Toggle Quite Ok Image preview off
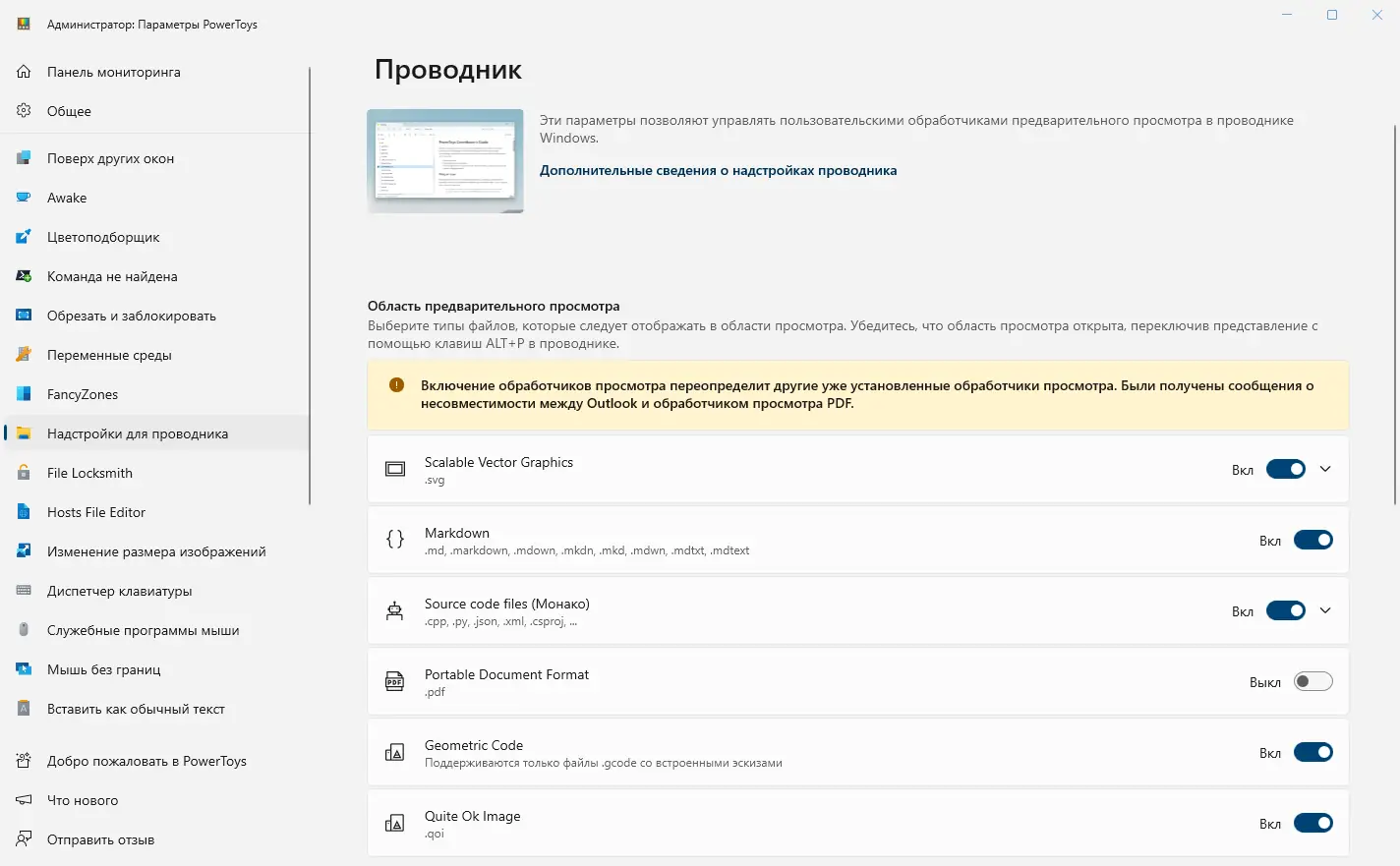The height and width of the screenshot is (866, 1400). (x=1313, y=823)
